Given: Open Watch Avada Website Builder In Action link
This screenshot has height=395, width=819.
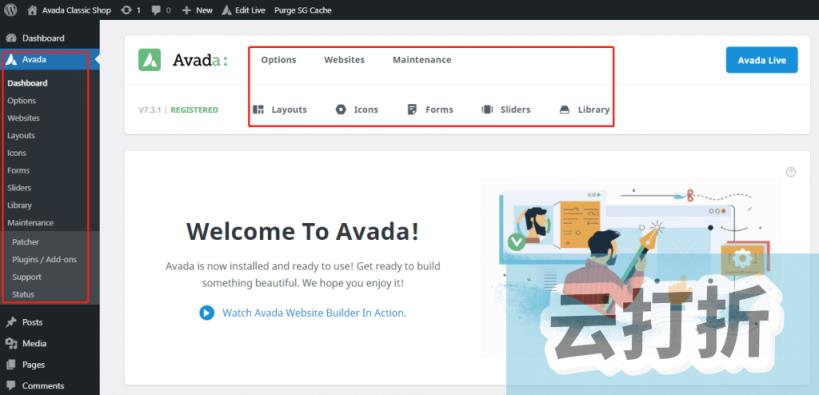Looking at the screenshot, I should pyautogui.click(x=314, y=313).
